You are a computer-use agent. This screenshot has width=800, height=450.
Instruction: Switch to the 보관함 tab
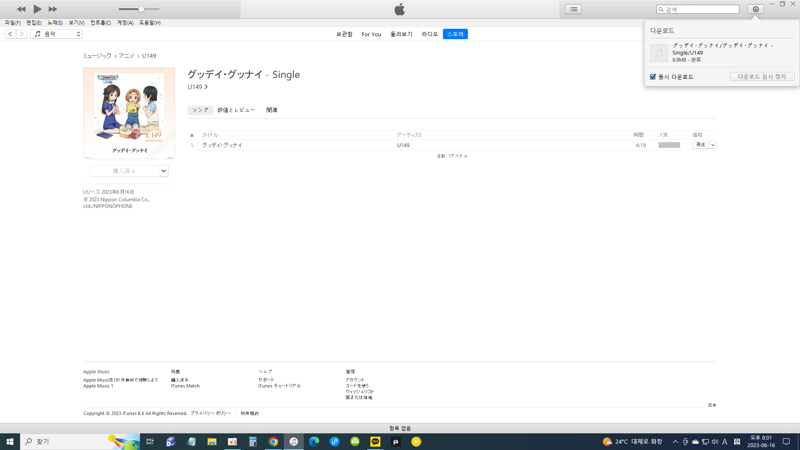[344, 34]
